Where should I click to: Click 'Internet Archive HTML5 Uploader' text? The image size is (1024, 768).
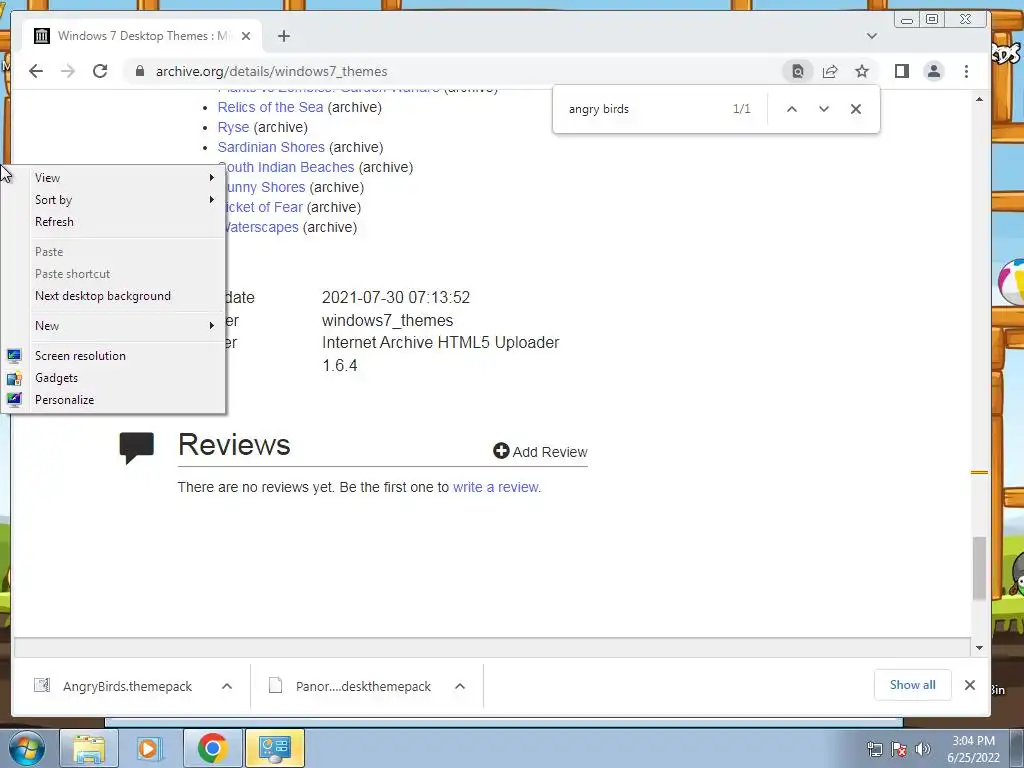(440, 343)
